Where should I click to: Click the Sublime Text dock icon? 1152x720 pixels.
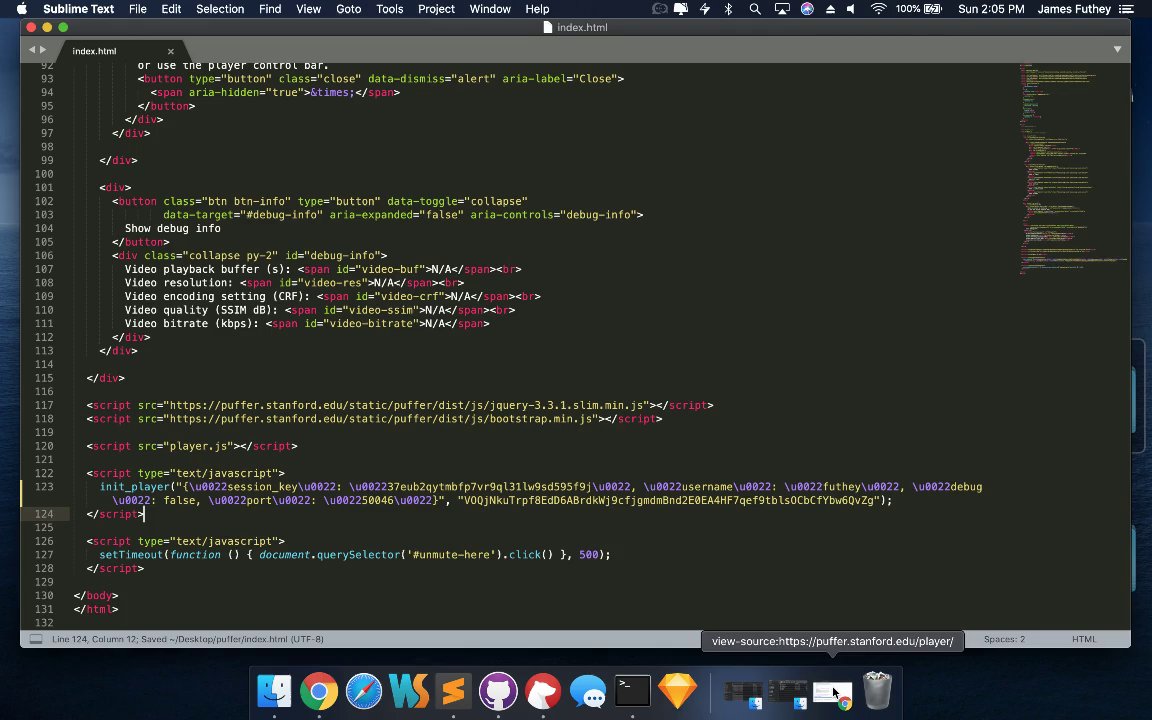(x=453, y=691)
